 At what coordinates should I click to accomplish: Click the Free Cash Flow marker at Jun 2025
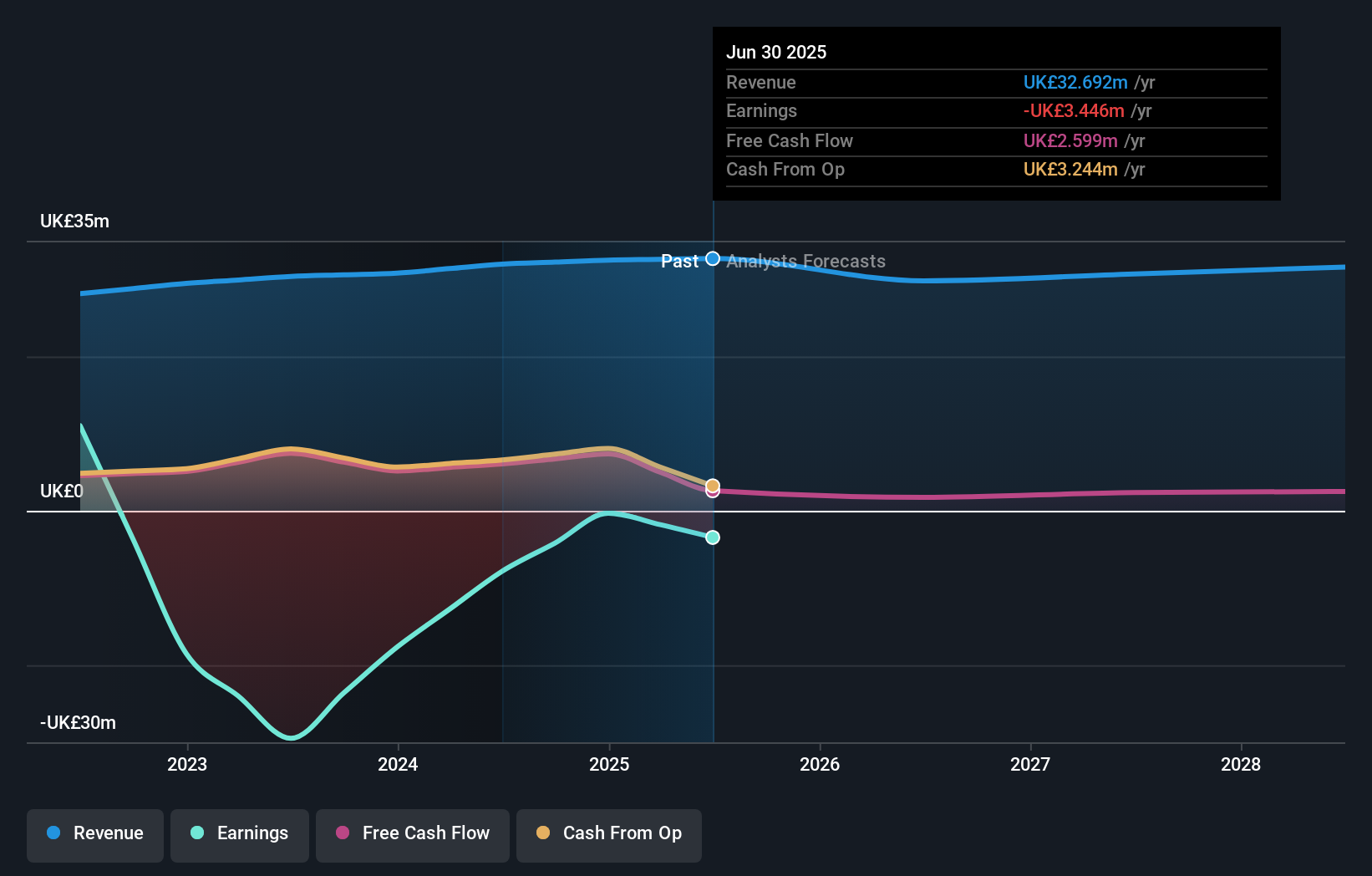tap(712, 492)
